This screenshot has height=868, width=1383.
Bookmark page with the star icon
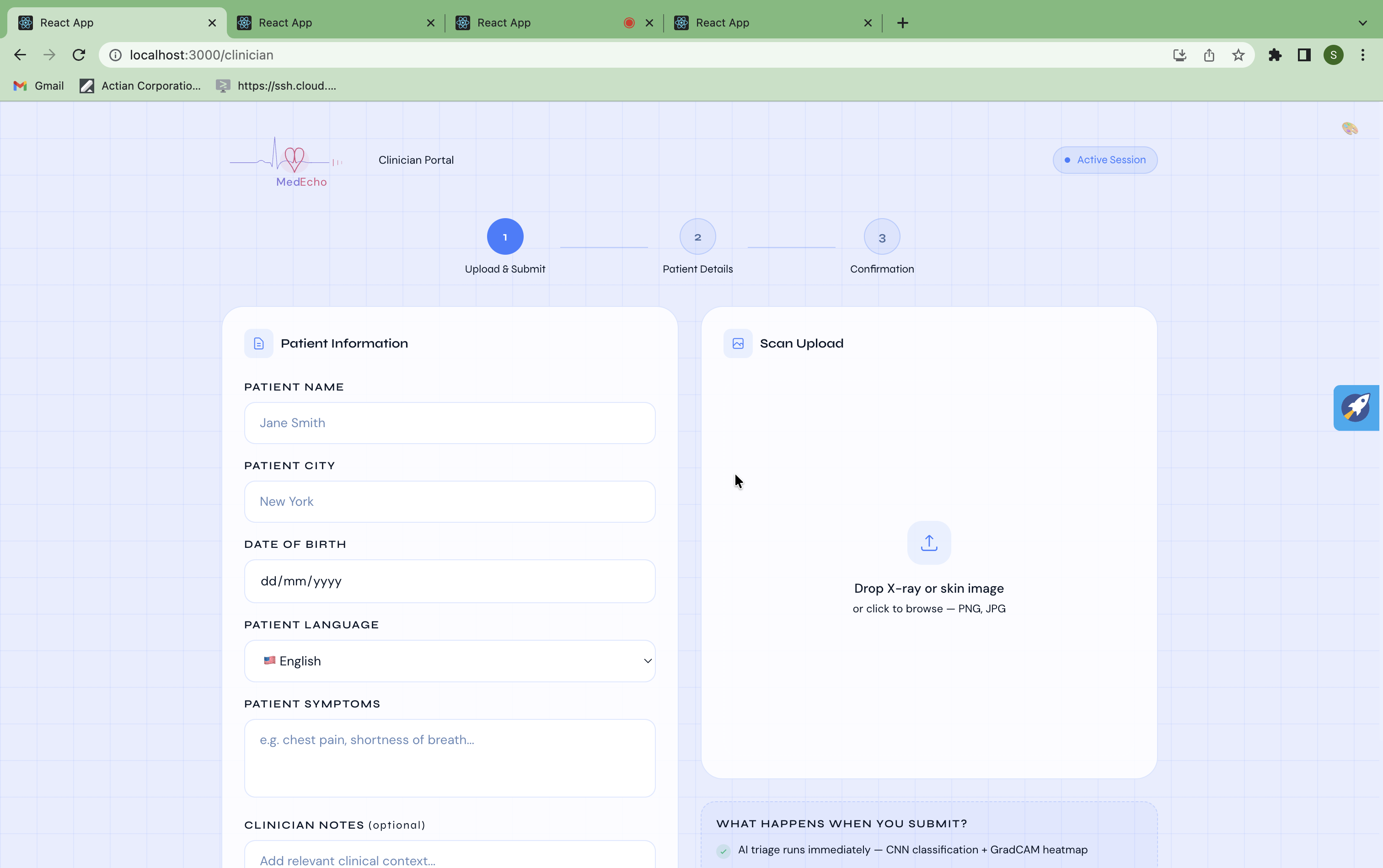coord(1238,55)
